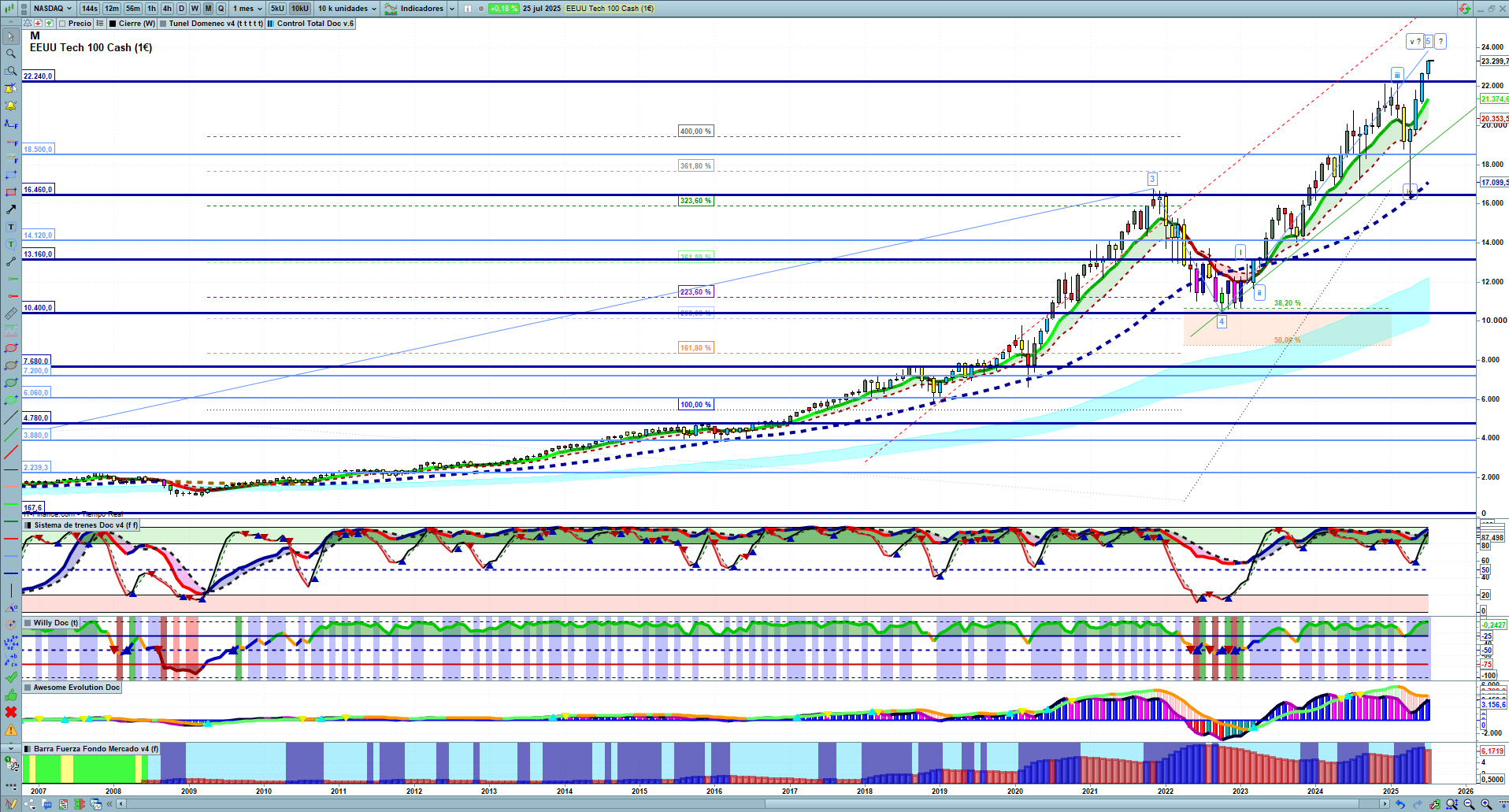Select the red ellipse drawing tool
Image resolution: width=1509 pixels, height=812 pixels.
[x=10, y=348]
